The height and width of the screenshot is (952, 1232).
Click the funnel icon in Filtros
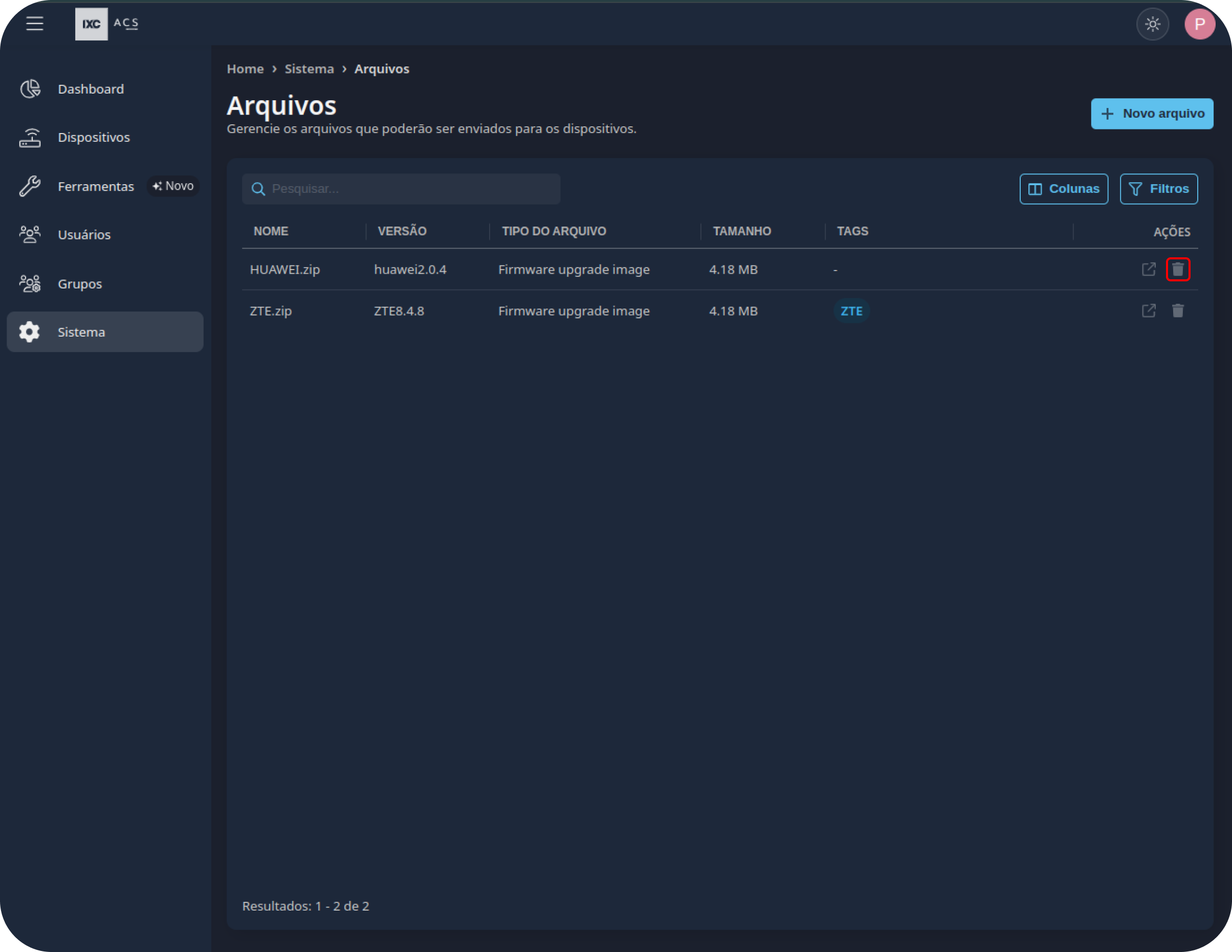pos(1135,189)
